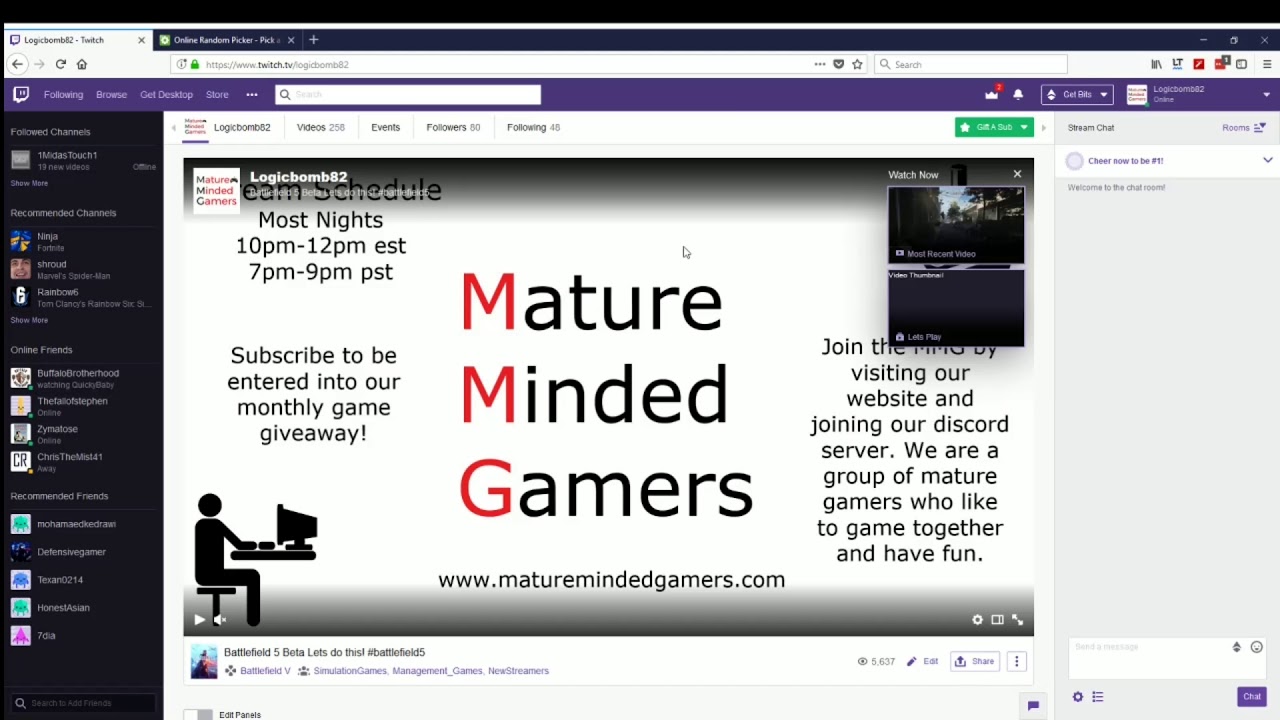Click the Search to Add Friends field

click(x=82, y=703)
